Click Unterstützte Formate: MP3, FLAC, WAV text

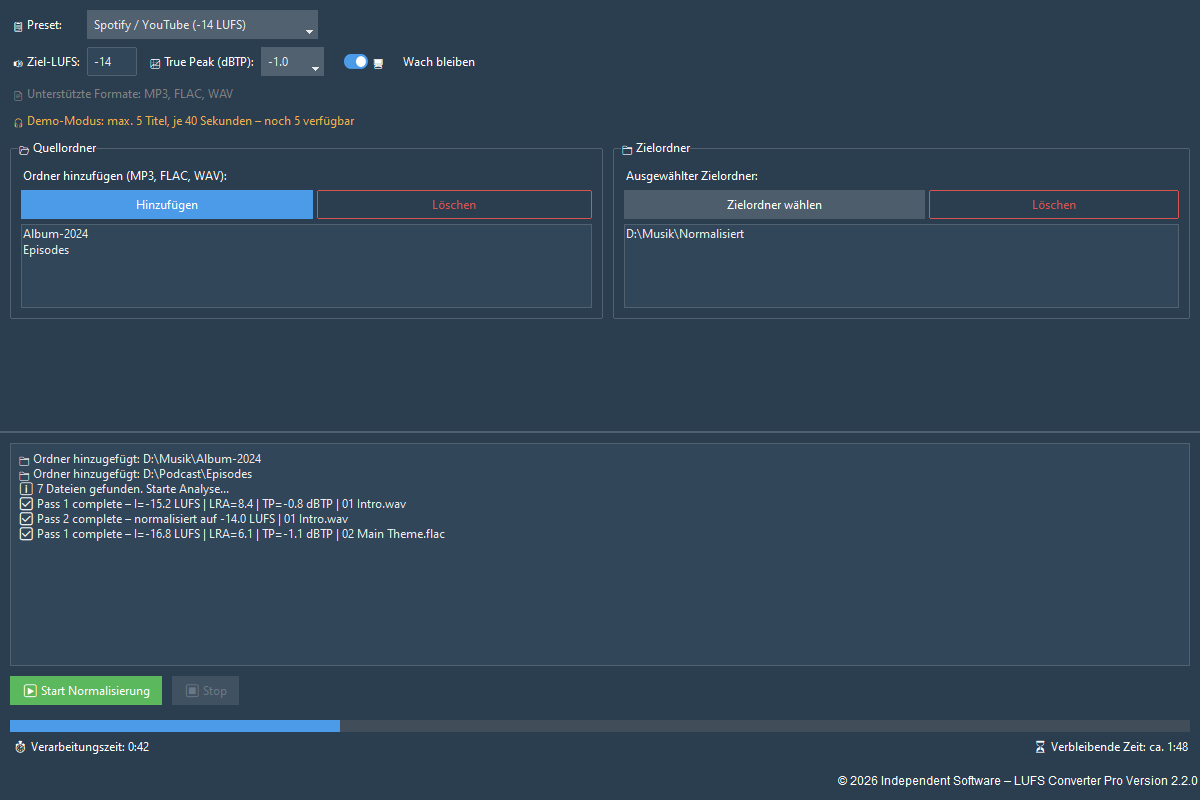point(130,95)
